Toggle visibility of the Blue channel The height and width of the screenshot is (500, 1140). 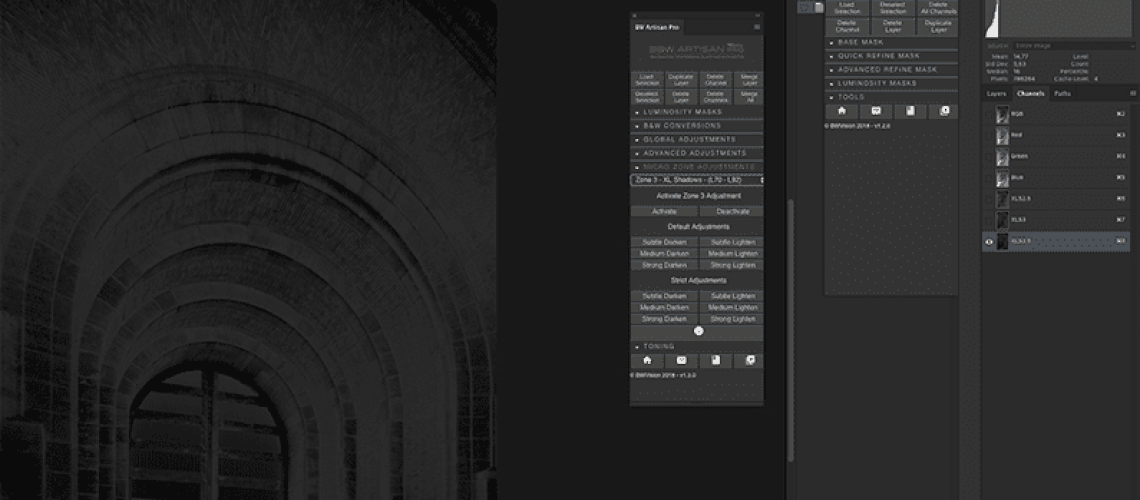coord(989,177)
